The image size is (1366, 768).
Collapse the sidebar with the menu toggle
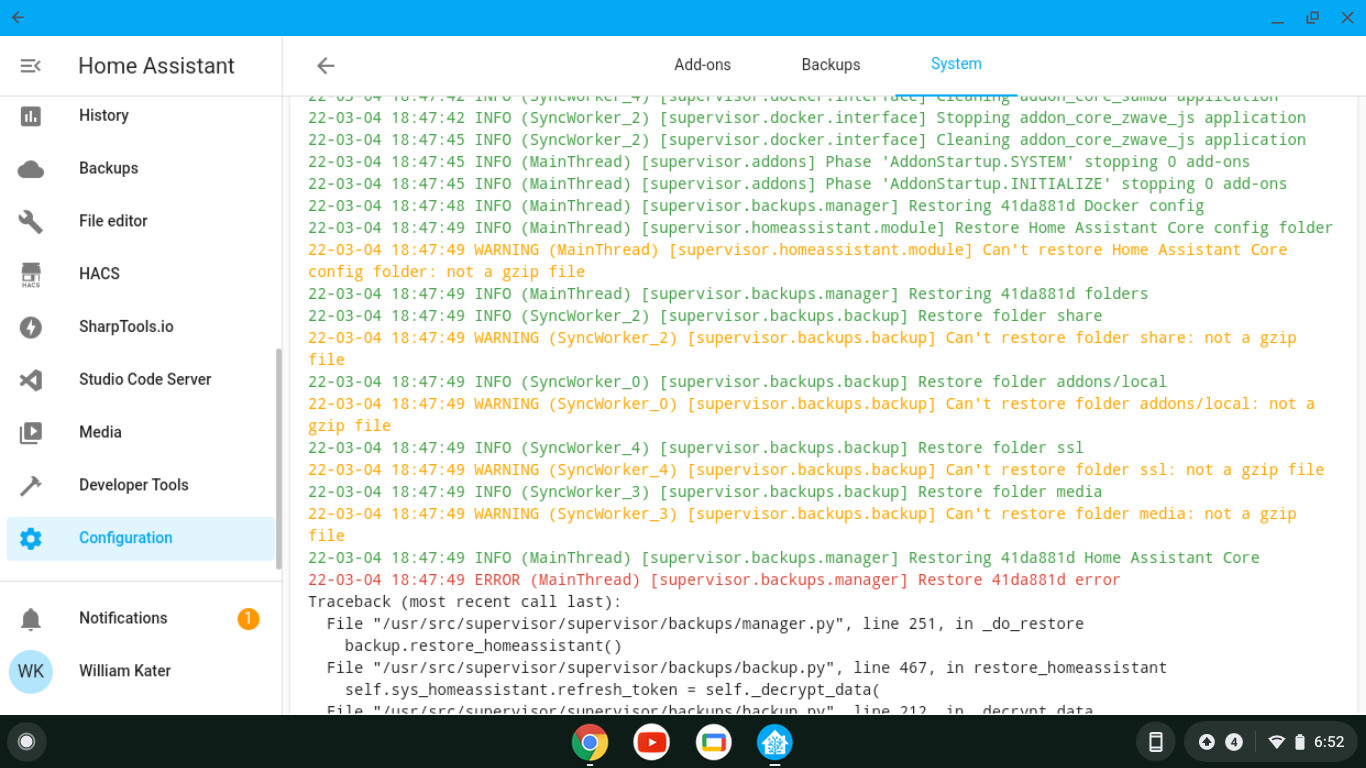click(30, 65)
